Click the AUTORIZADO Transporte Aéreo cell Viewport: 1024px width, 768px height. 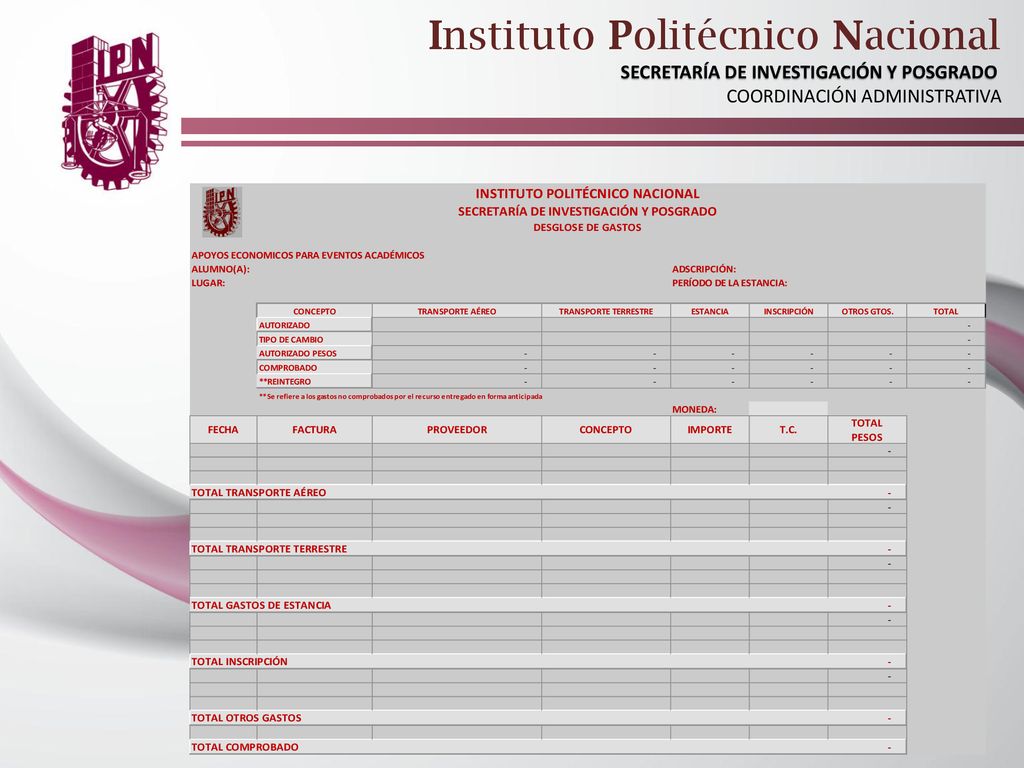click(456, 325)
